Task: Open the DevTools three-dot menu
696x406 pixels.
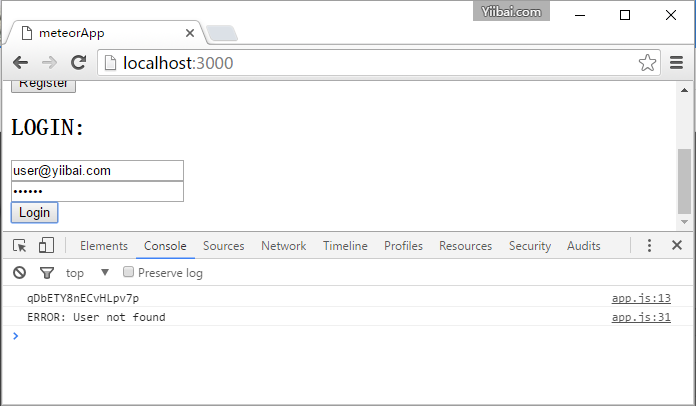Action: (x=649, y=246)
